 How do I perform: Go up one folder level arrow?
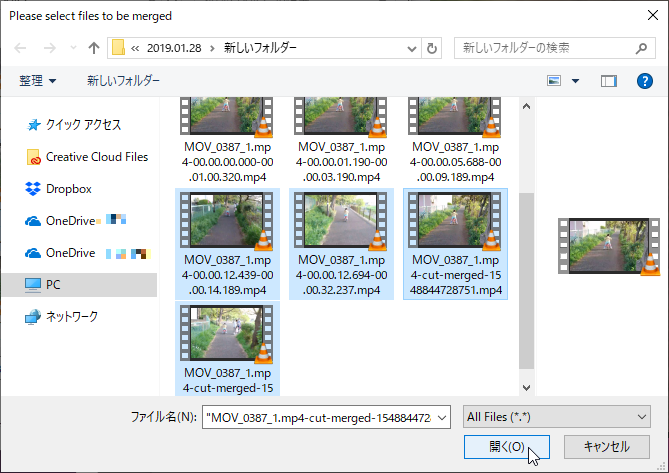coord(93,48)
